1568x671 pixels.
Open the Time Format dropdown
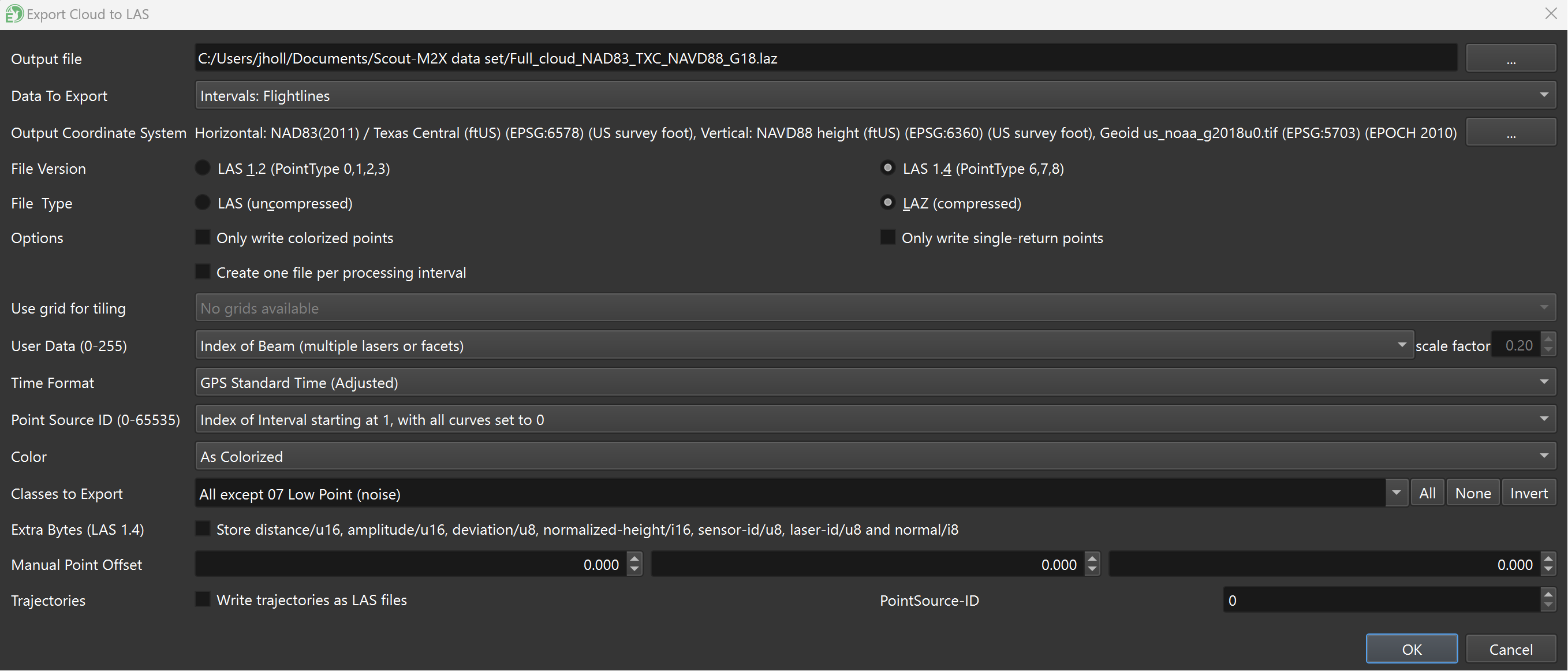[1543, 382]
